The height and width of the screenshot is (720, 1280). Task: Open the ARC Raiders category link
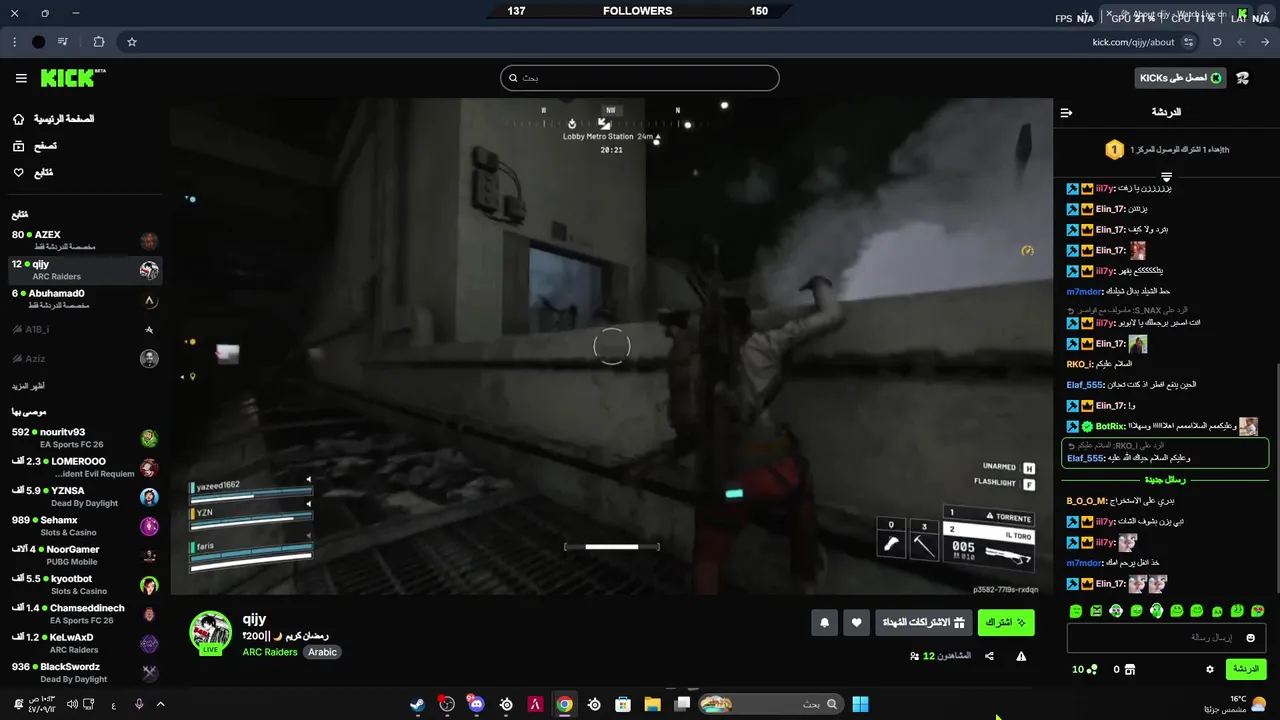tap(270, 652)
